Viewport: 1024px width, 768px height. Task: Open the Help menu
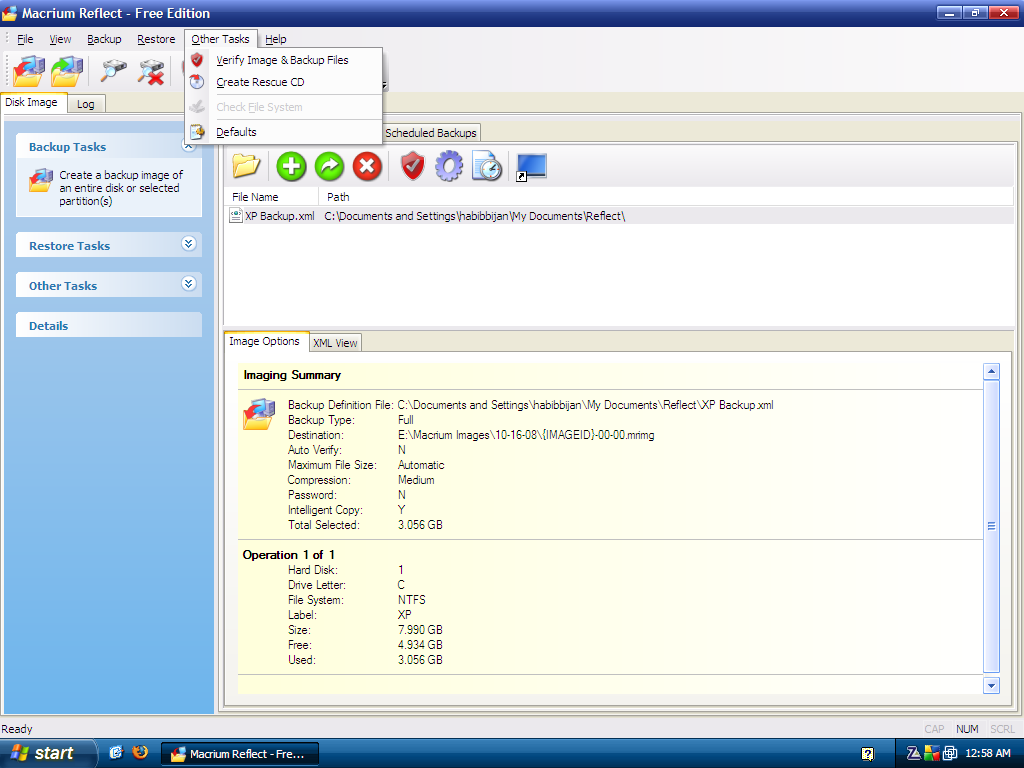(x=276, y=39)
